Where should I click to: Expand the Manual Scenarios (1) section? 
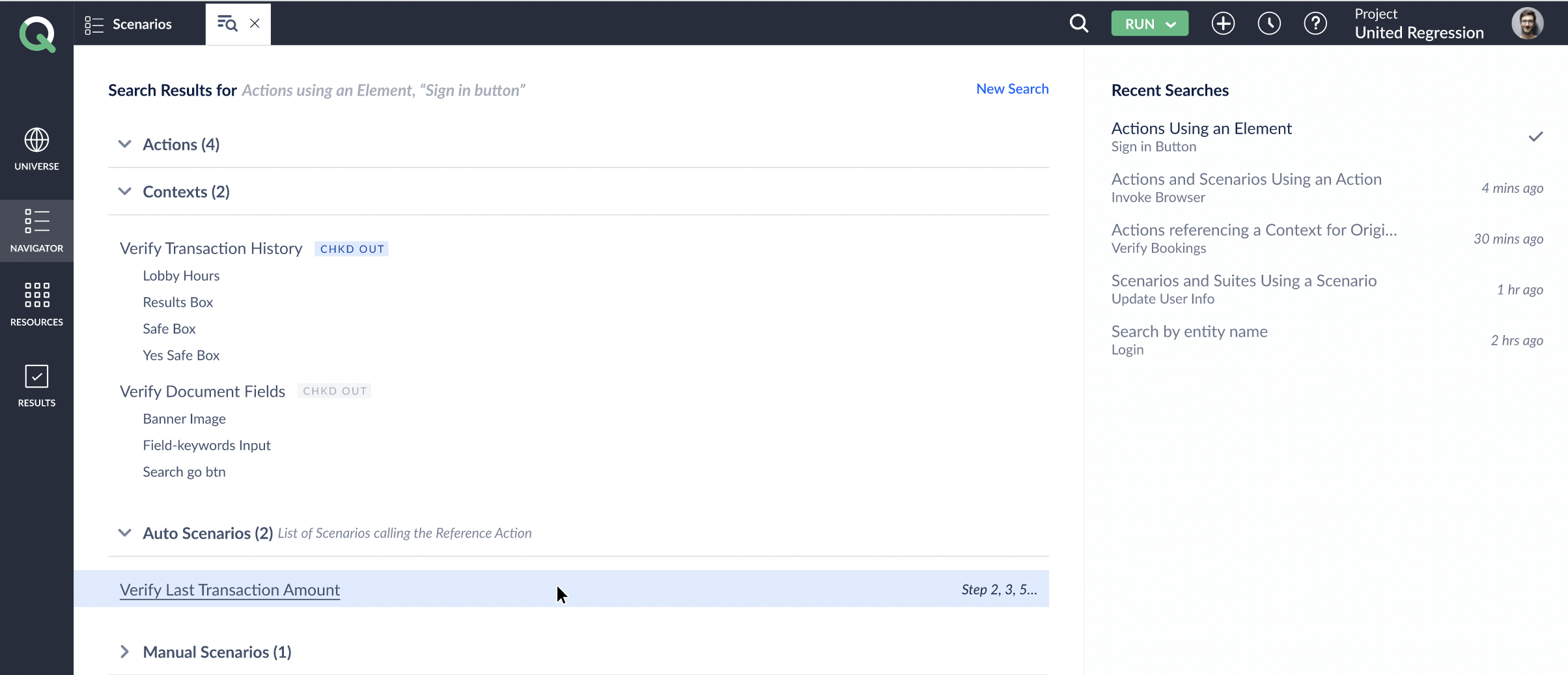pos(124,652)
